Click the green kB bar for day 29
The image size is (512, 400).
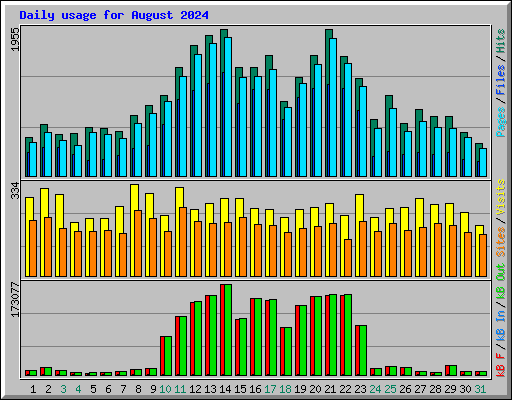[x=453, y=371]
